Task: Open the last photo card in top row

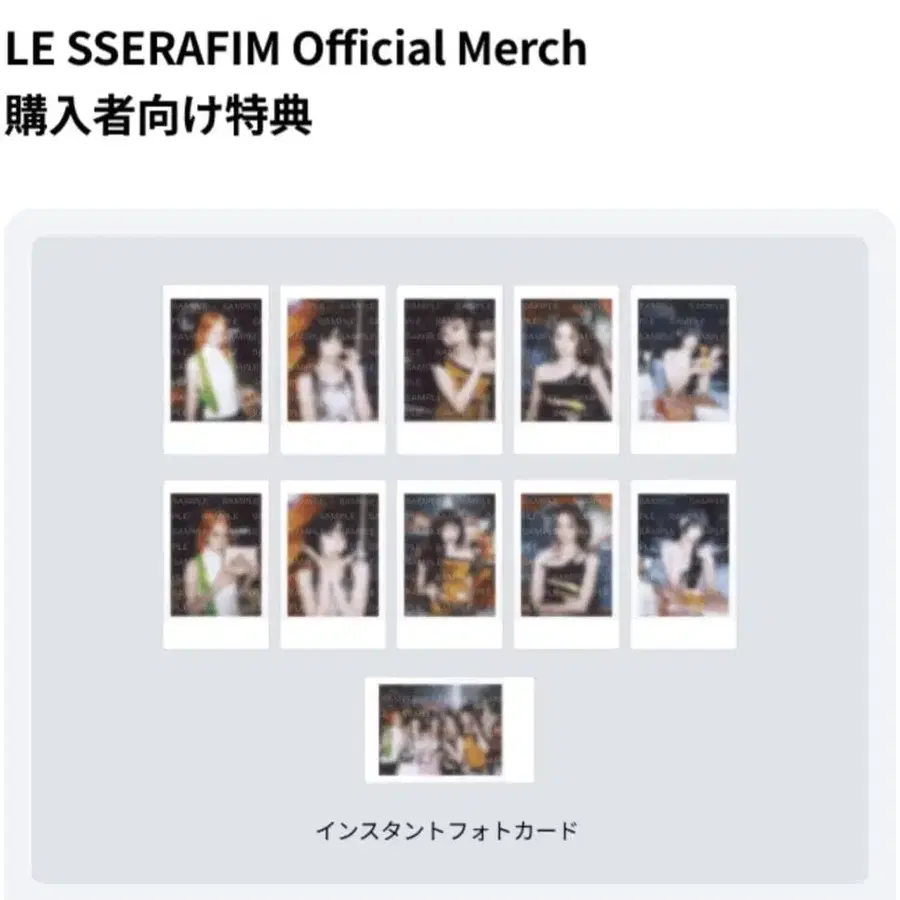Action: point(683,370)
